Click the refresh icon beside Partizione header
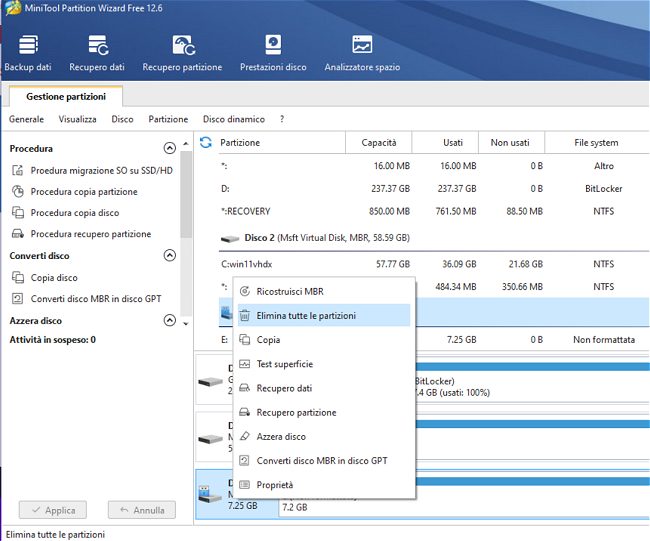 [206, 143]
